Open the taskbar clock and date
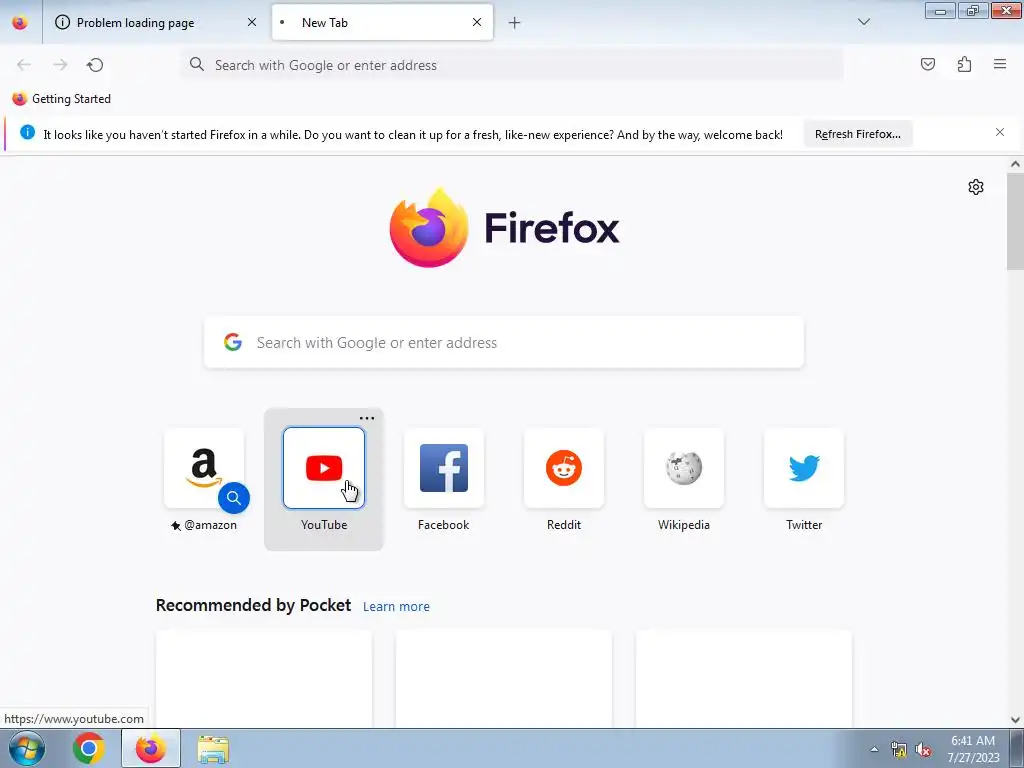The width and height of the screenshot is (1024, 768). click(x=973, y=749)
